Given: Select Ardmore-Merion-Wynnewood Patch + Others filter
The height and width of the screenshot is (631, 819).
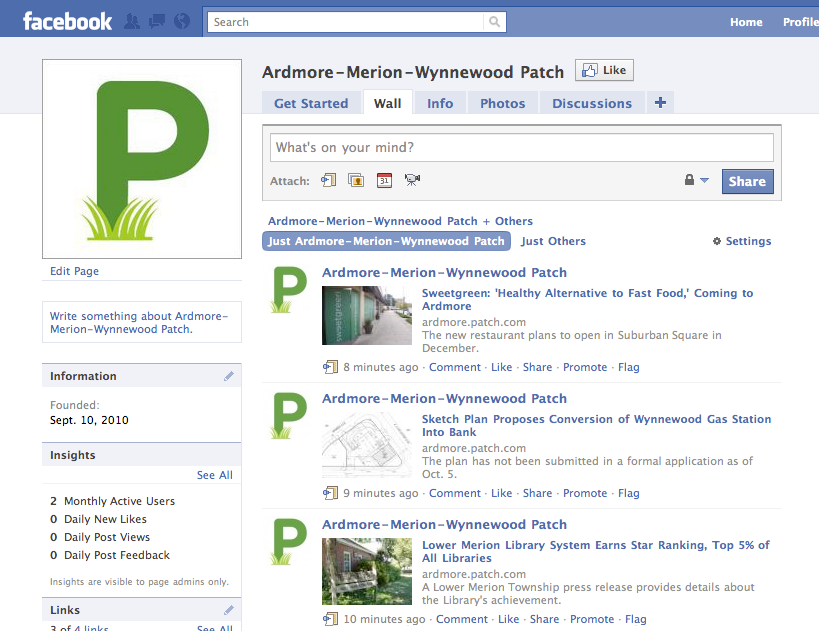Looking at the screenshot, I should point(400,221).
